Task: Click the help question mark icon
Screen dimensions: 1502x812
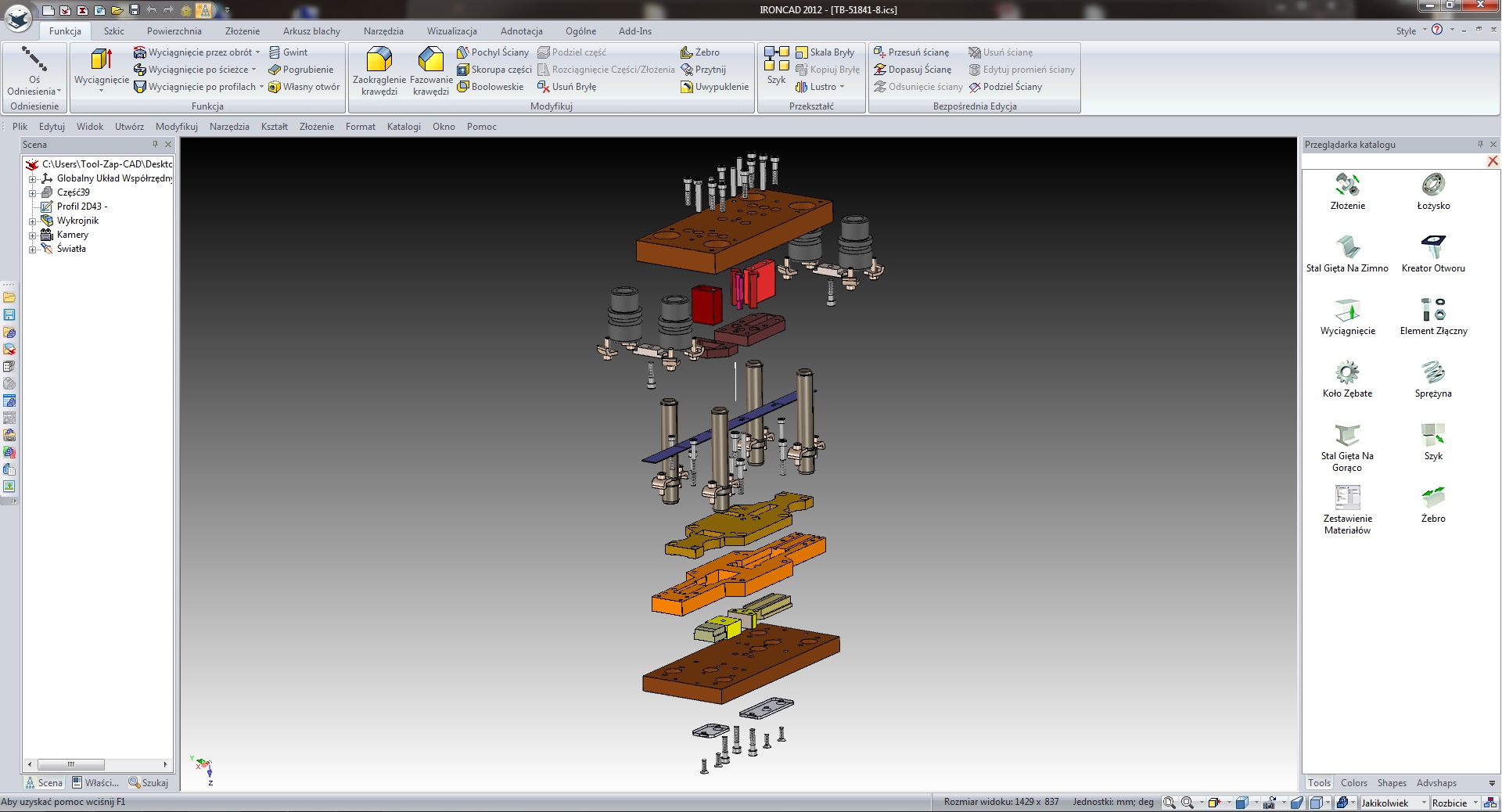Action: tap(1437, 30)
